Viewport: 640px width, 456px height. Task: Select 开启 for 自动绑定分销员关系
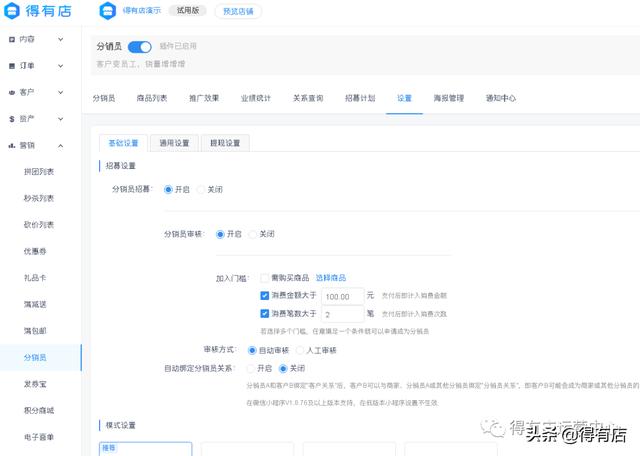251,369
